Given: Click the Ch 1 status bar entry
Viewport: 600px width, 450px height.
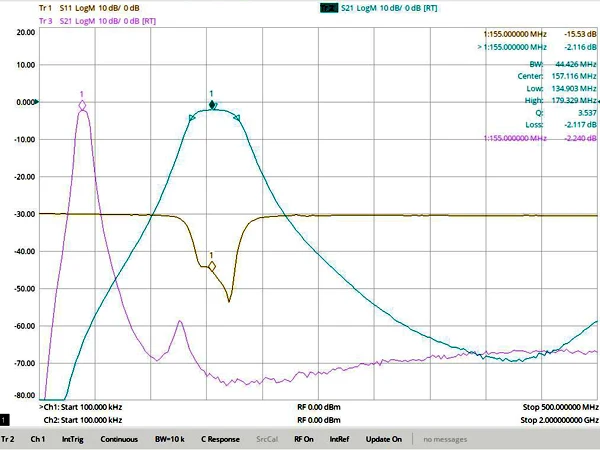Looking at the screenshot, I should click(38, 439).
